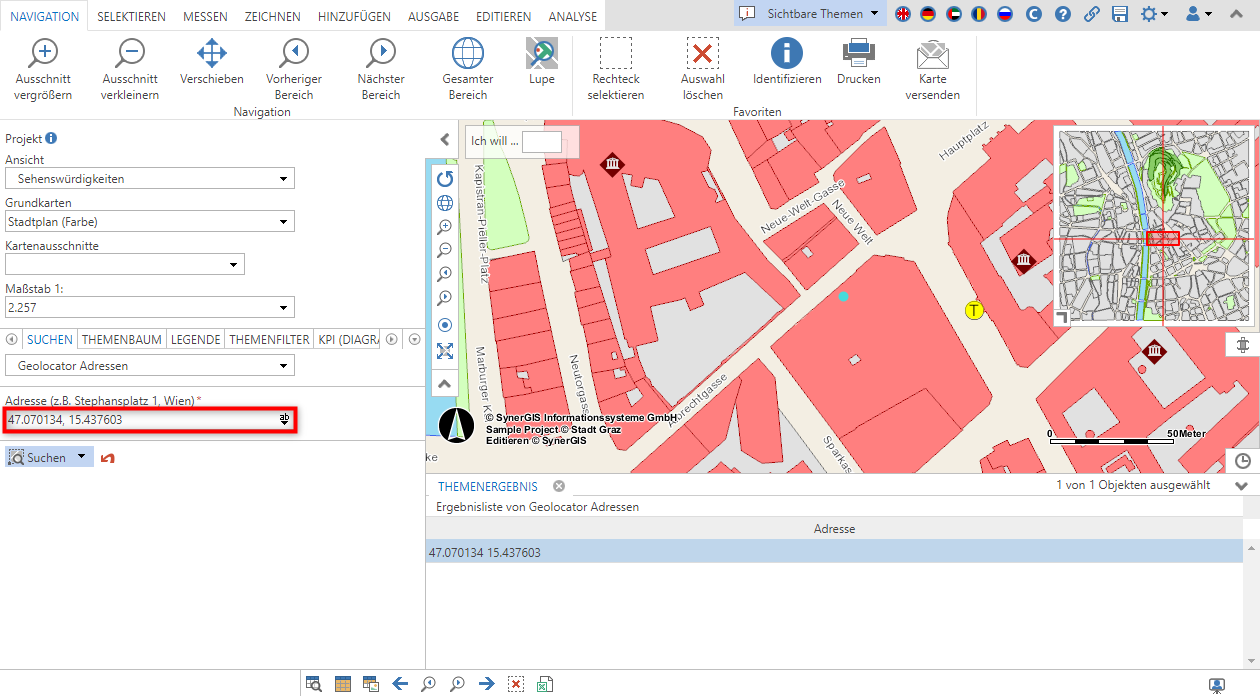The width and height of the screenshot is (1260, 696).
Task: Select the Verschieben pan tool
Action: [212, 62]
